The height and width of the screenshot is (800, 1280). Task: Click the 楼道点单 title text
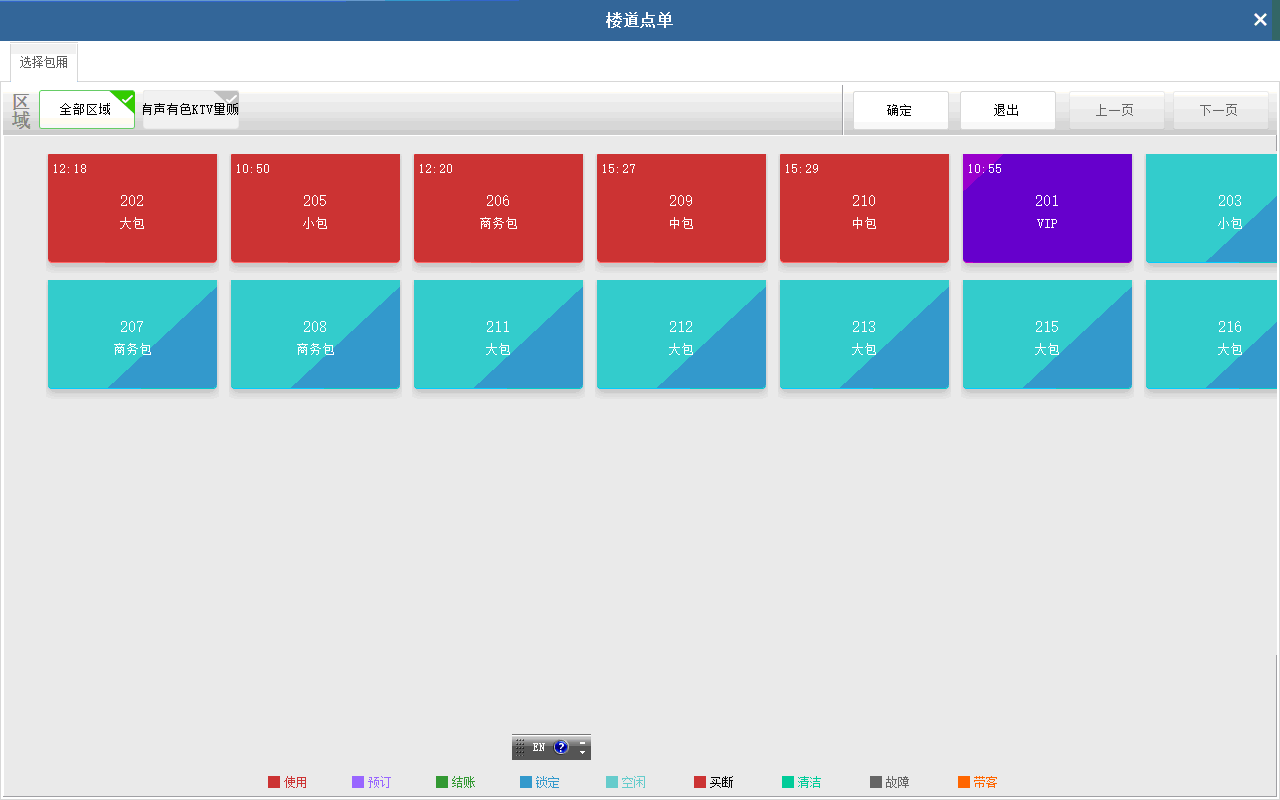[640, 20]
